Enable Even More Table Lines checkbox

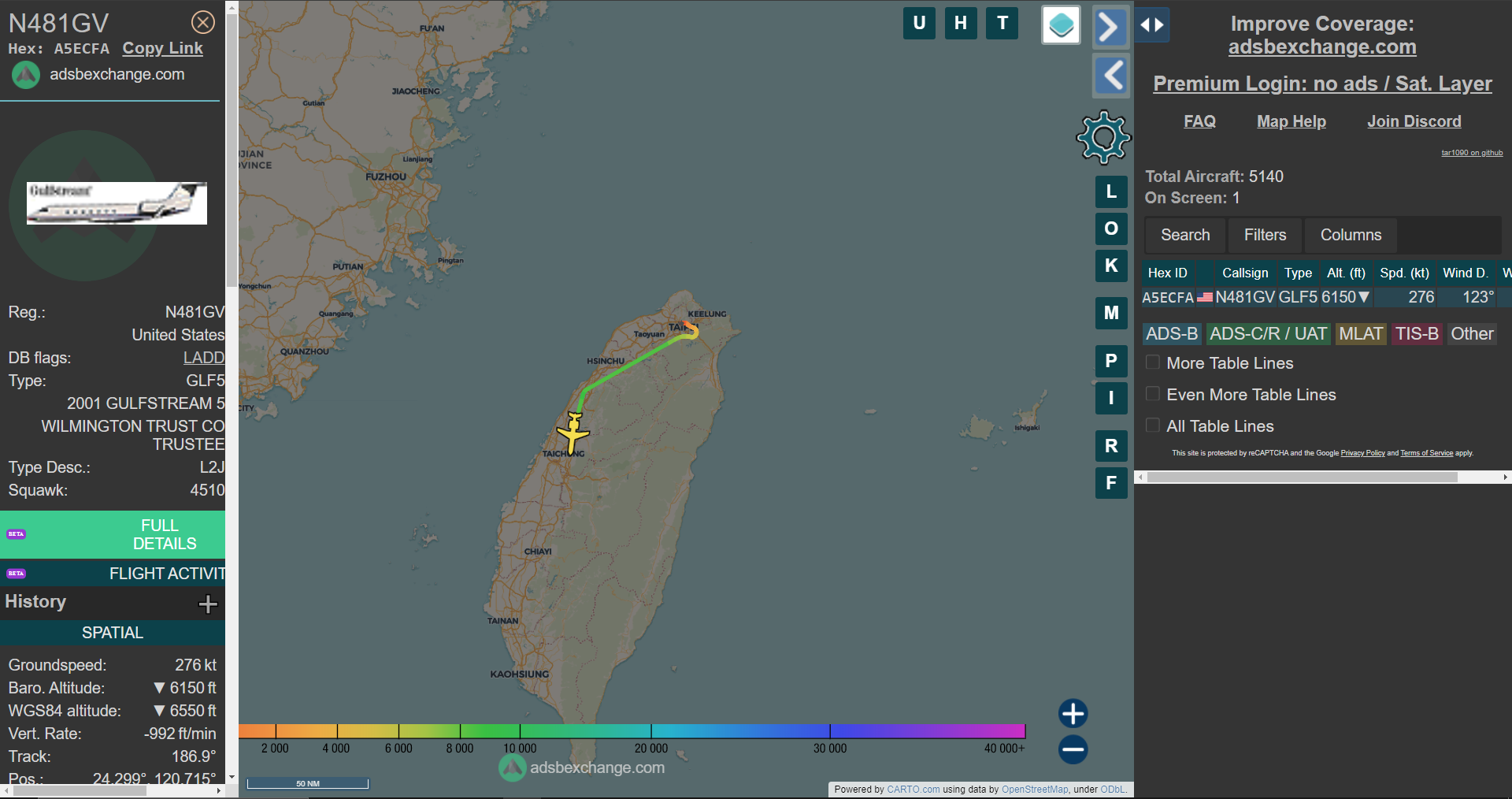pos(1153,394)
